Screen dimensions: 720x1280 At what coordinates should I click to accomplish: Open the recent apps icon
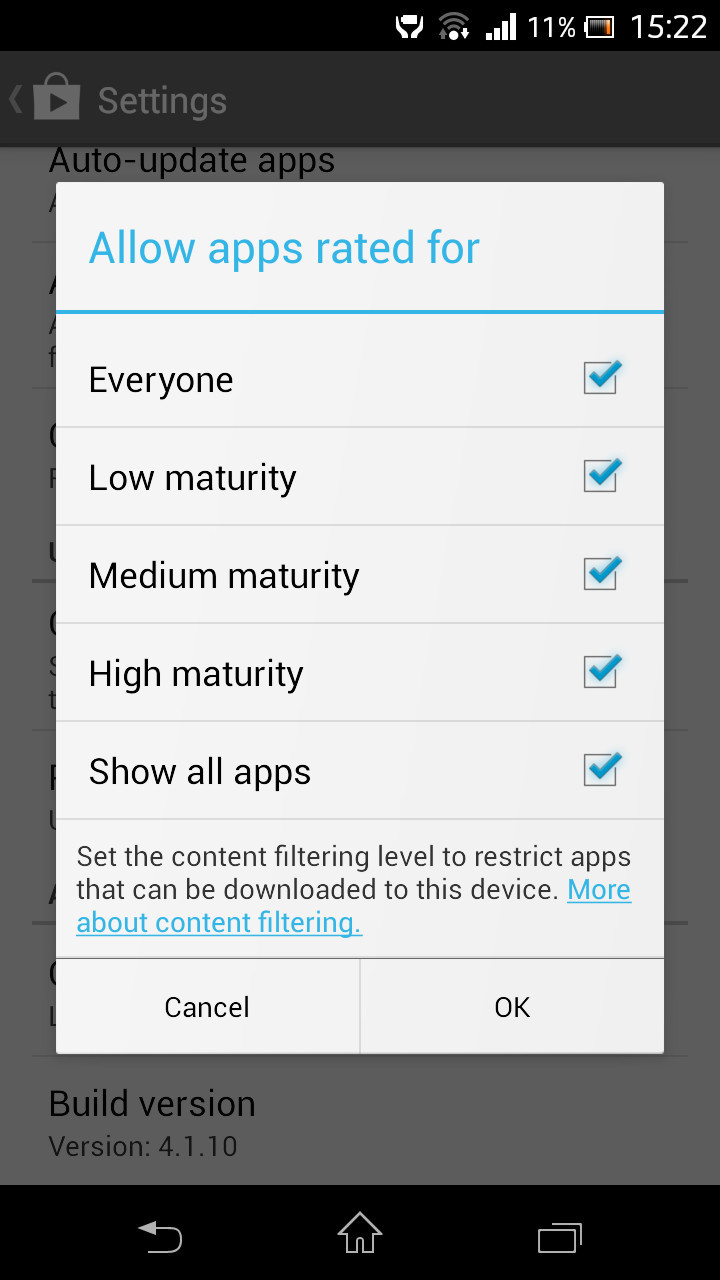pyautogui.click(x=560, y=1237)
